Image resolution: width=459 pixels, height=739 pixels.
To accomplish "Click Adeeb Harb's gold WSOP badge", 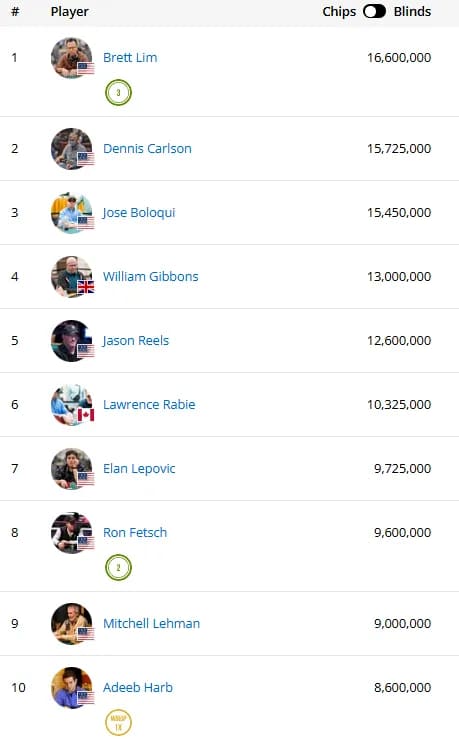I will [118, 723].
